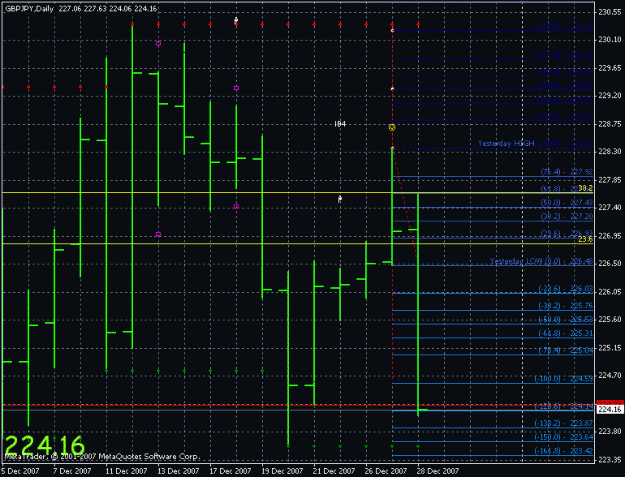625x477 pixels.
Task: Click the 228.30 price axis label
Action: [610, 151]
